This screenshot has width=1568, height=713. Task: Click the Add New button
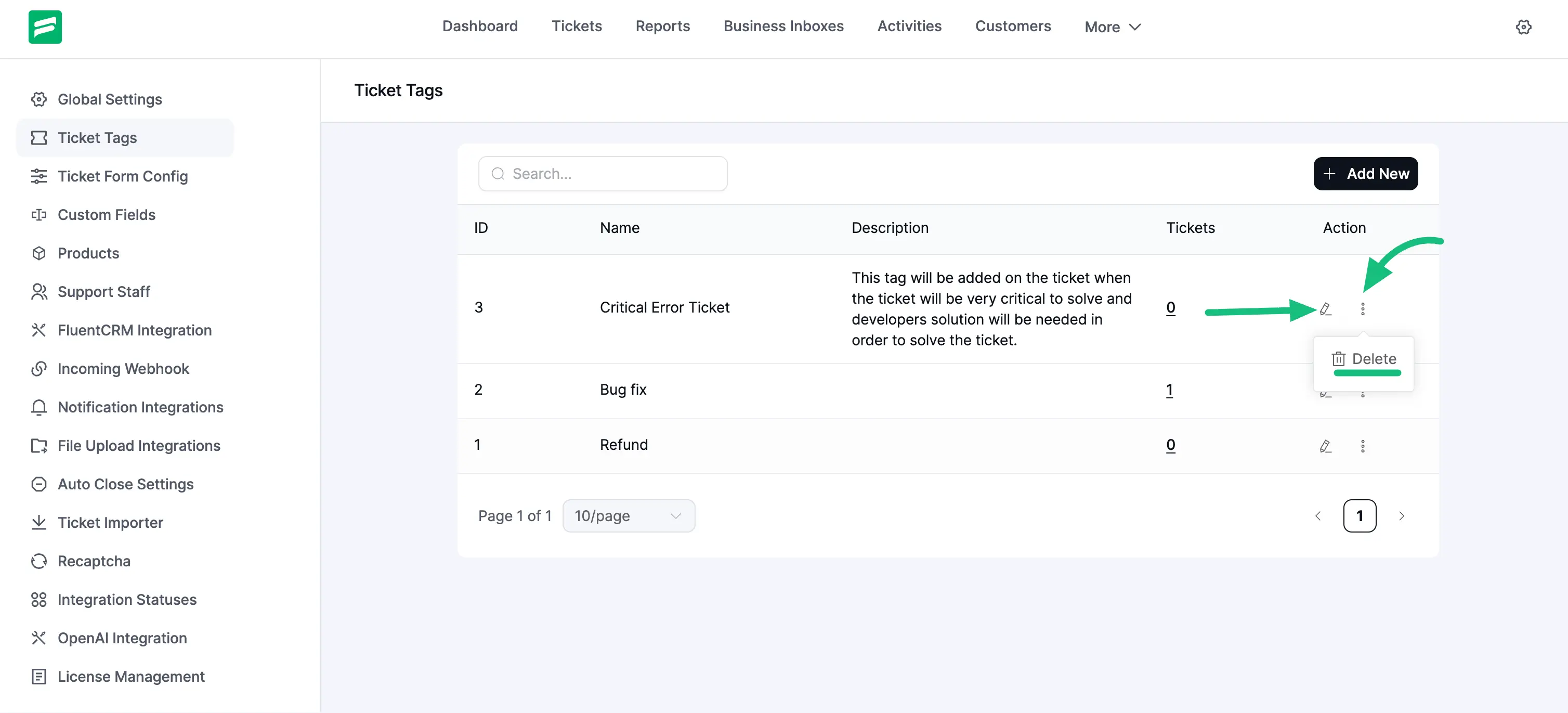(1365, 174)
